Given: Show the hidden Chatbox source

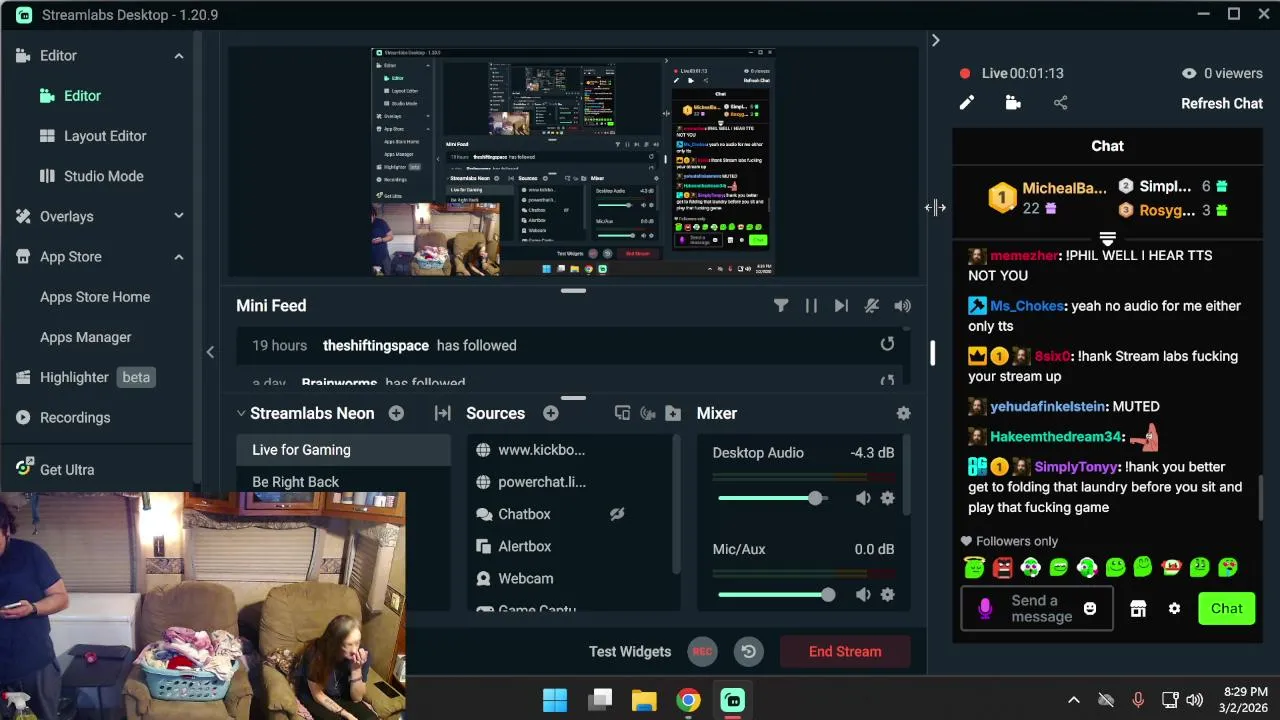Looking at the screenshot, I should coord(617,514).
